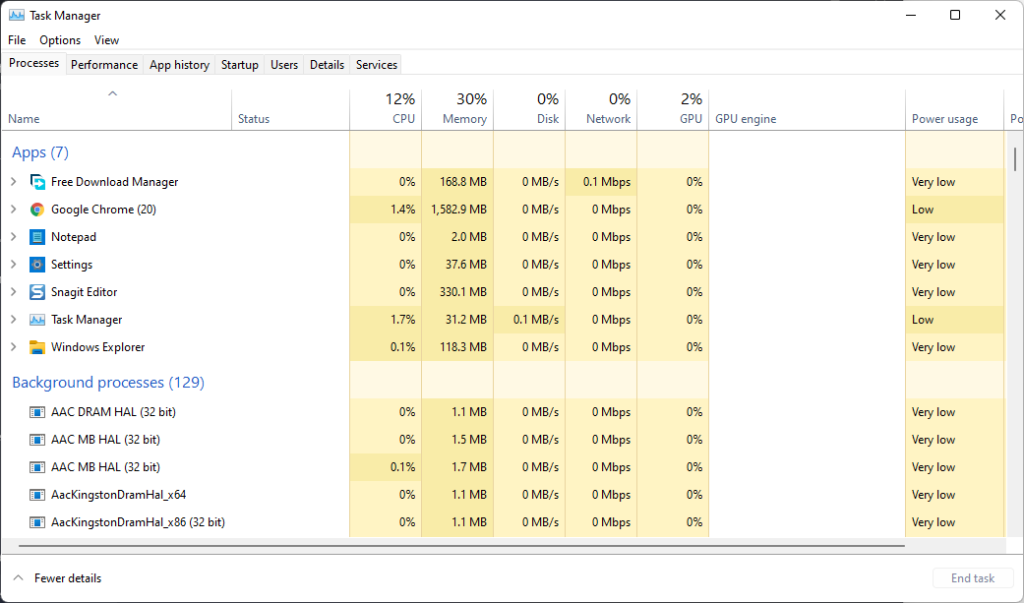Switch to the Services tab

[x=377, y=65]
